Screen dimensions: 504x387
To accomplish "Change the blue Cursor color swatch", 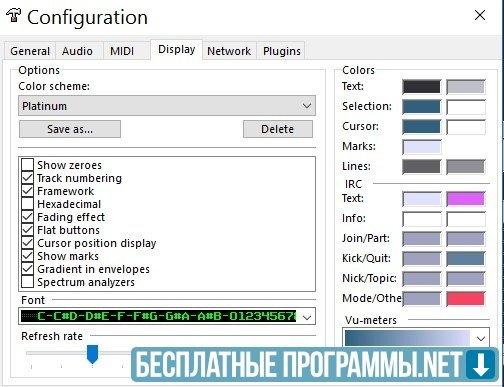I will point(421,127).
